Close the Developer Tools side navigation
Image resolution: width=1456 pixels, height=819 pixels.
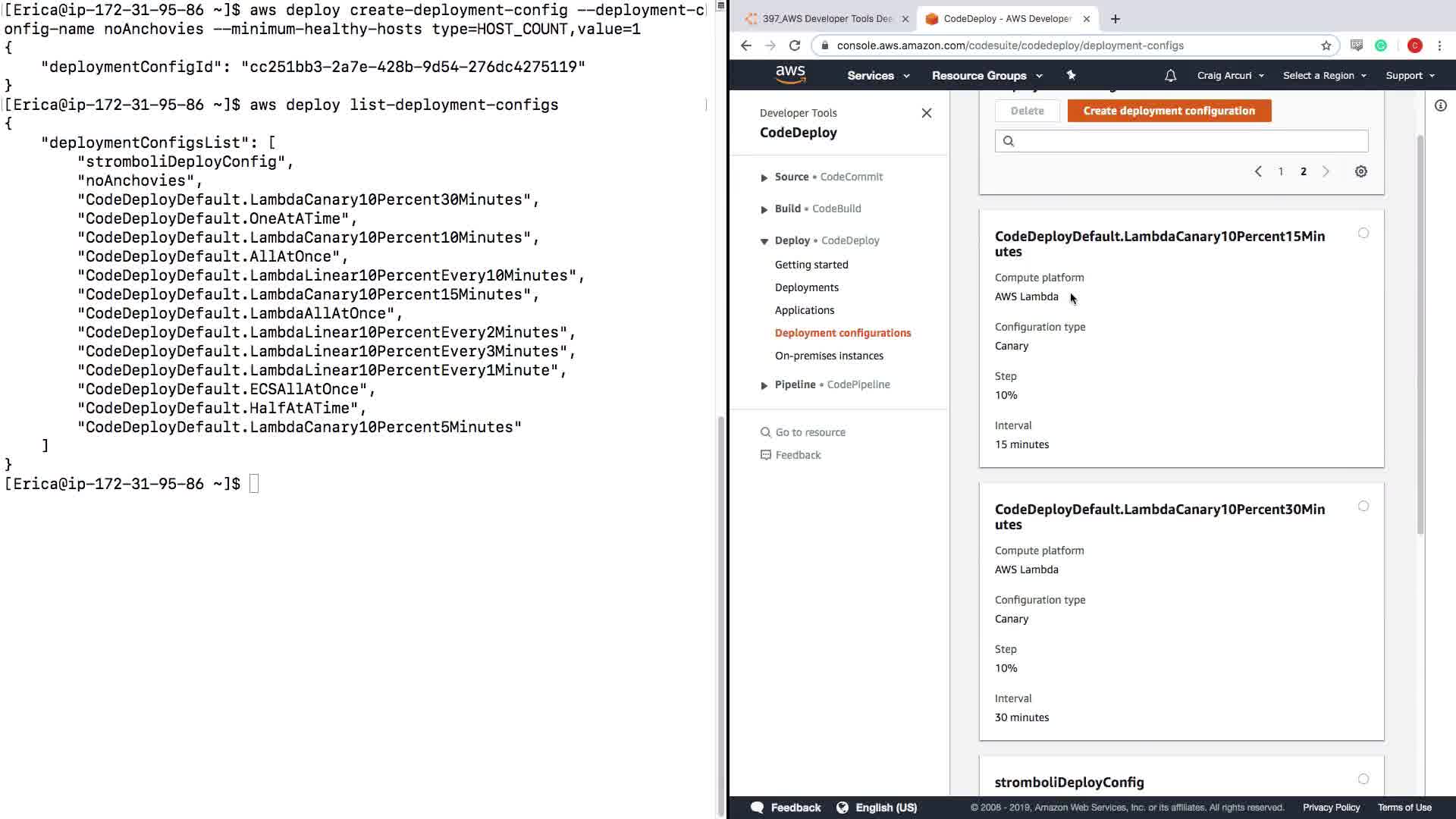[926, 113]
